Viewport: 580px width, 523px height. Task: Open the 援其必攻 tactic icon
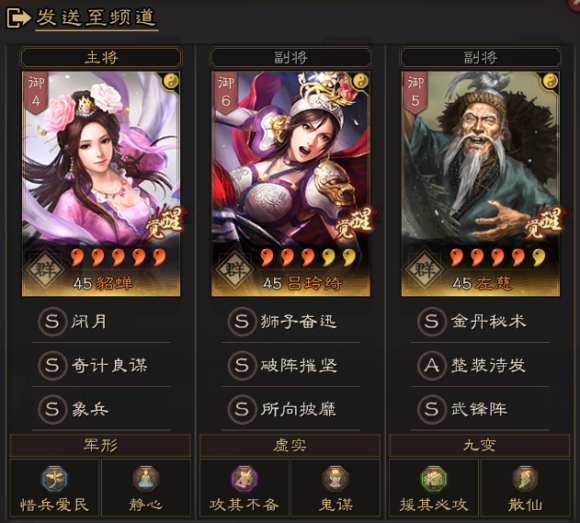coord(434,479)
